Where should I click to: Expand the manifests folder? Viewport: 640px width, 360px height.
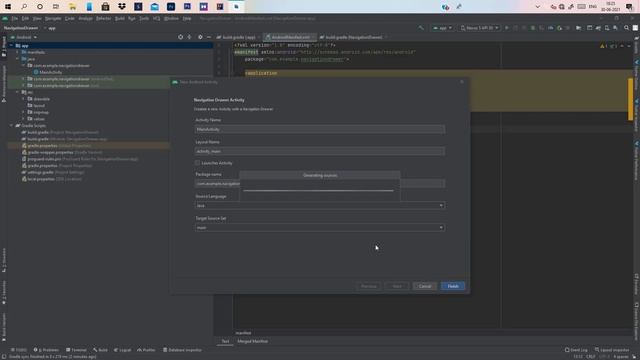point(18,52)
